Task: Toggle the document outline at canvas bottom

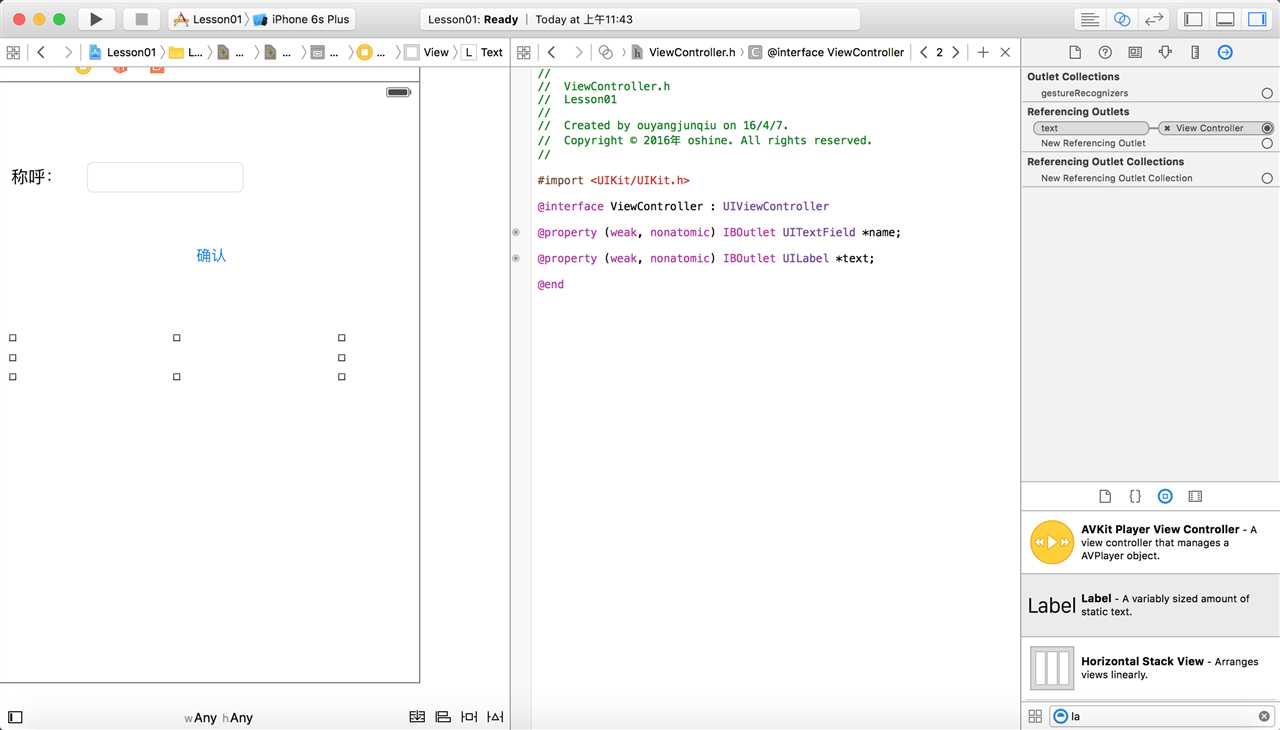Action: 15,717
